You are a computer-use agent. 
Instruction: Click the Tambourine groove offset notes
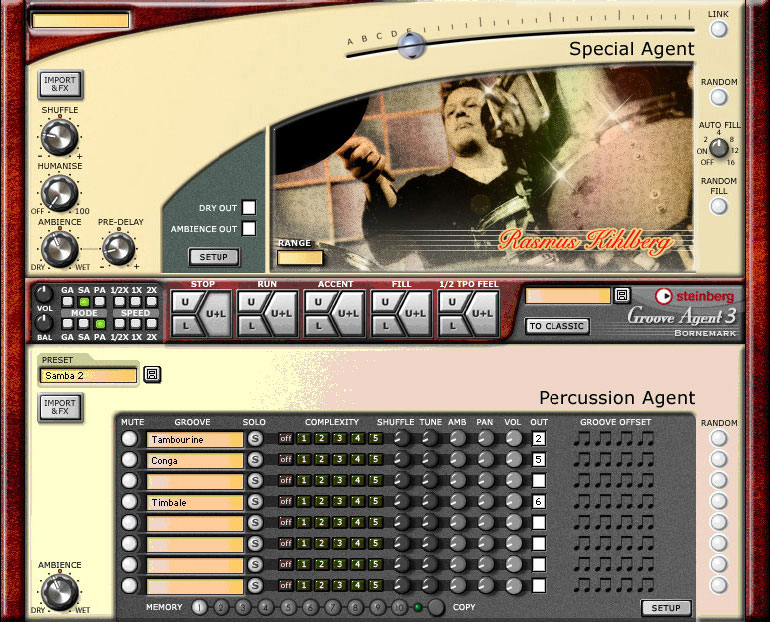pyautogui.click(x=614, y=438)
